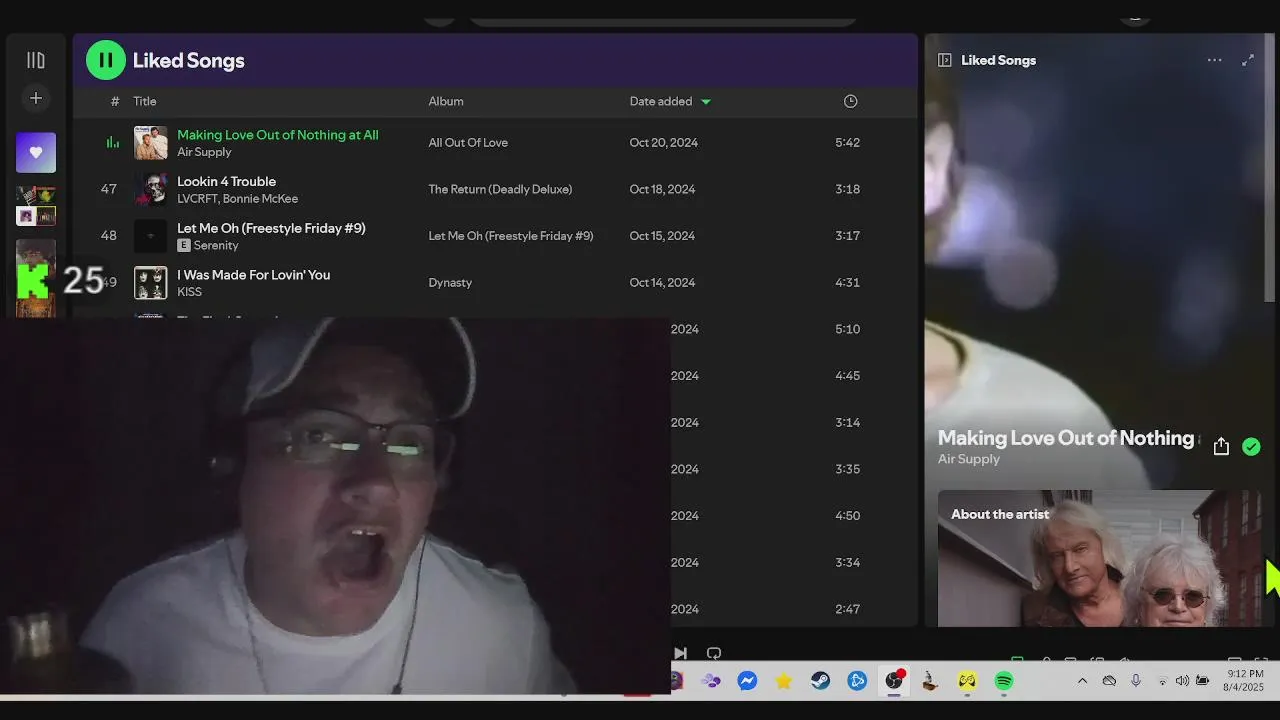Screen dimensions: 1280x720
Task: Select track Let Me Oh (Freestyle Friday #9)
Action: click(x=271, y=228)
